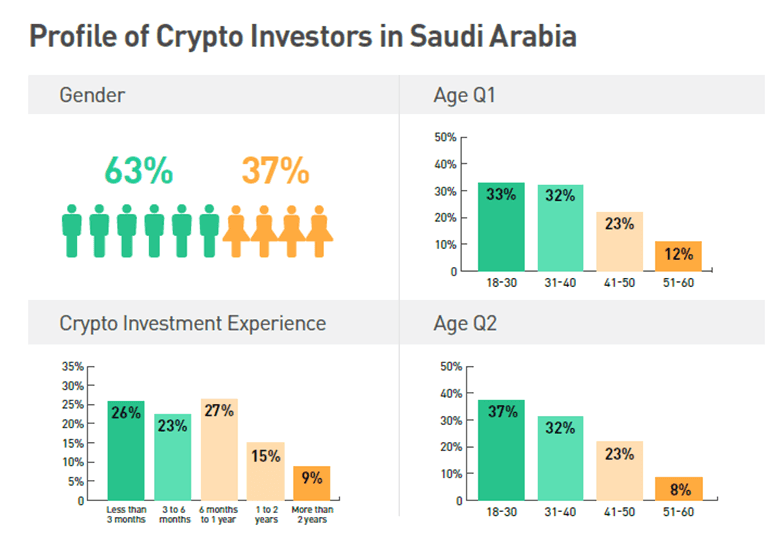Click the 8% bar in Age Q2
The width and height of the screenshot is (780, 540).
coord(679,489)
